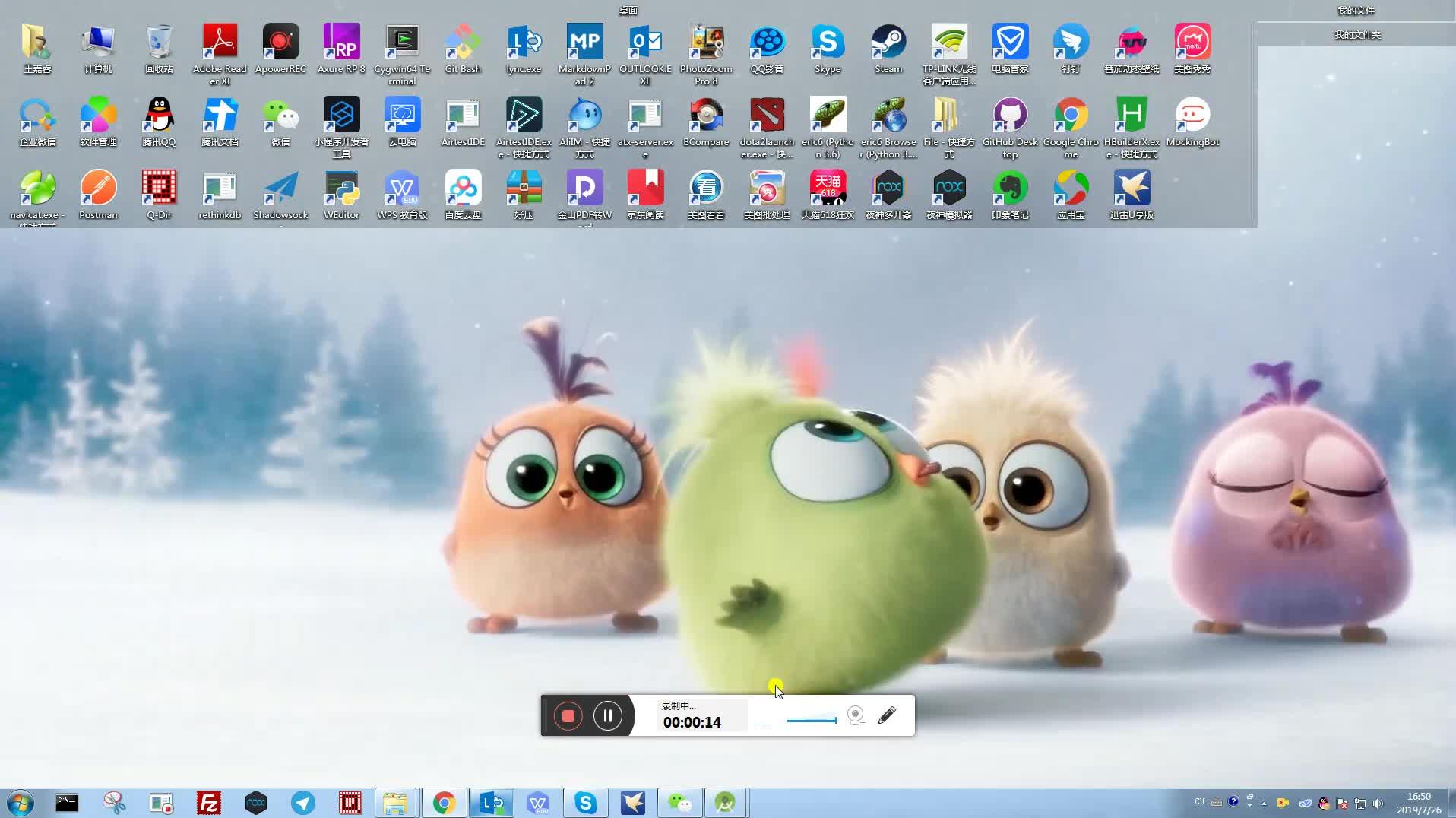Switch to Chrome taskbar button
The width and height of the screenshot is (1456, 818).
[x=444, y=803]
